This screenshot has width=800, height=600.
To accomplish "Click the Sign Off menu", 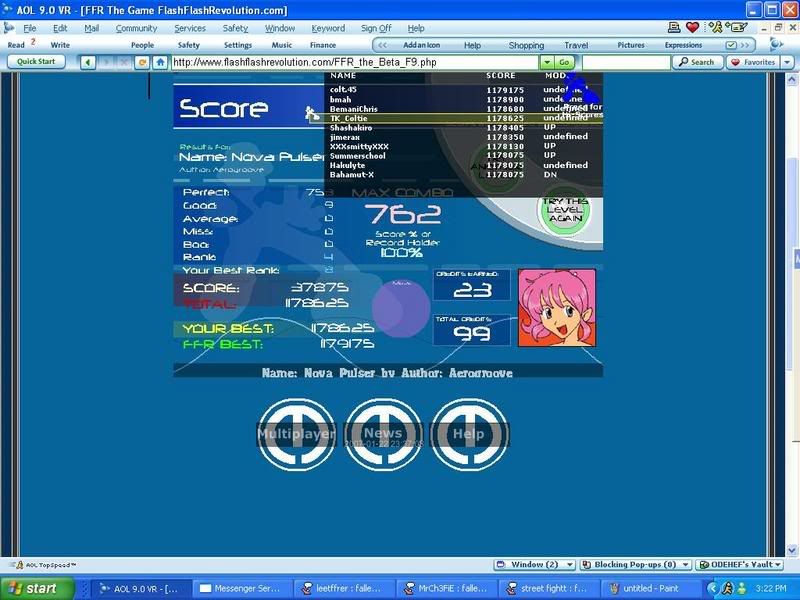I will coord(376,28).
